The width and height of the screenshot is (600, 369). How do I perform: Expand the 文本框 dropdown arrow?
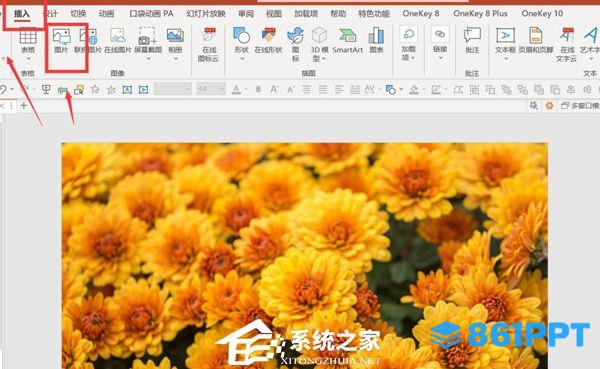click(505, 59)
